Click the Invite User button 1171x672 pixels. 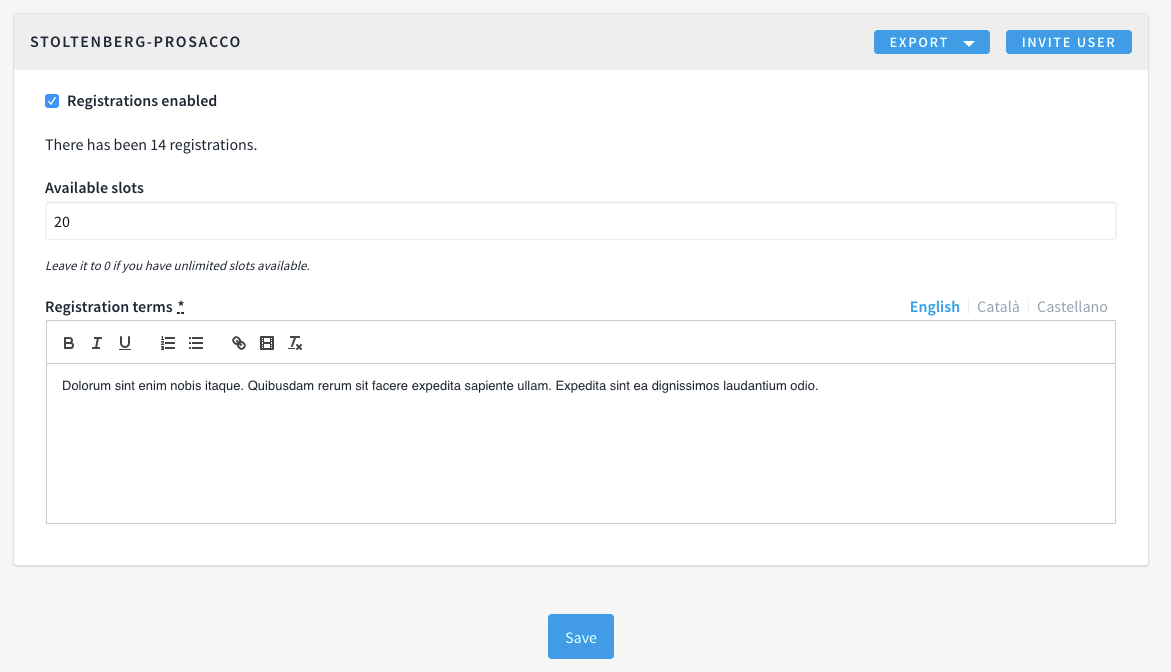coord(1068,42)
